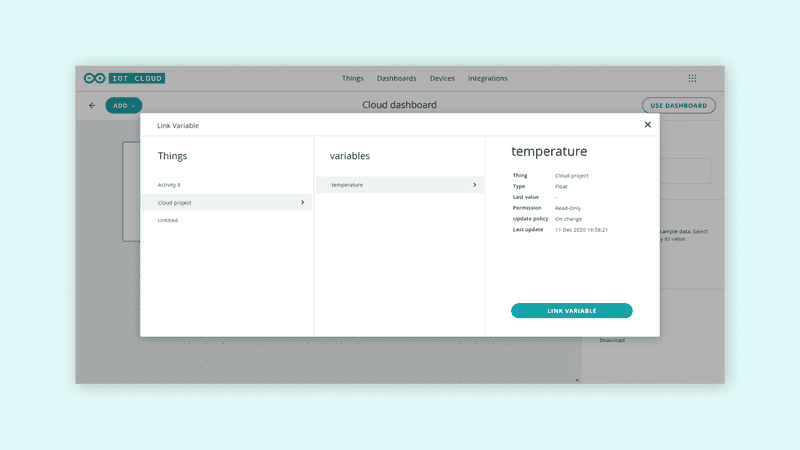Viewport: 800px width, 450px height.
Task: Click the USE DASHBOARD button
Action: [x=679, y=106]
